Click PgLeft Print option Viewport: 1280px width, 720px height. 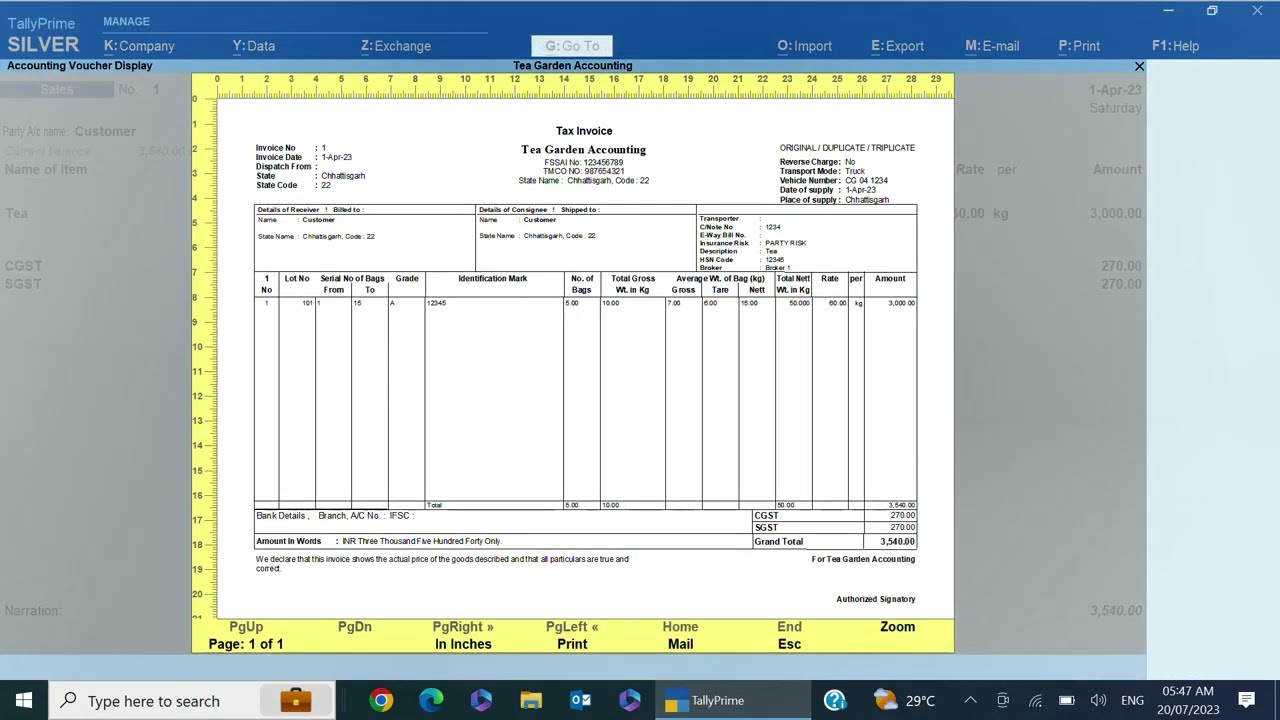pyautogui.click(x=572, y=635)
